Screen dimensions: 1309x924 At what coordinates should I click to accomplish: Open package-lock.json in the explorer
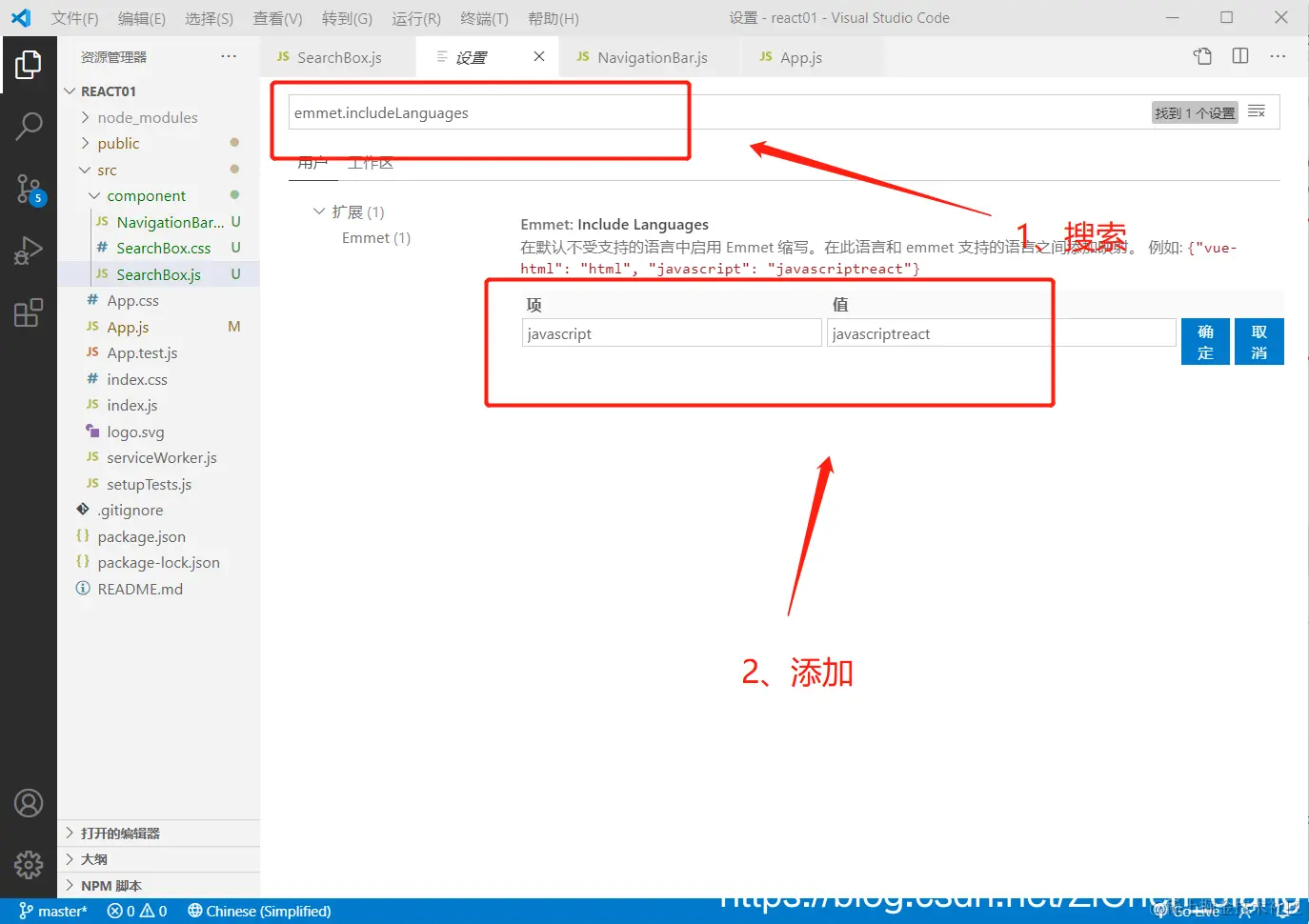point(158,562)
